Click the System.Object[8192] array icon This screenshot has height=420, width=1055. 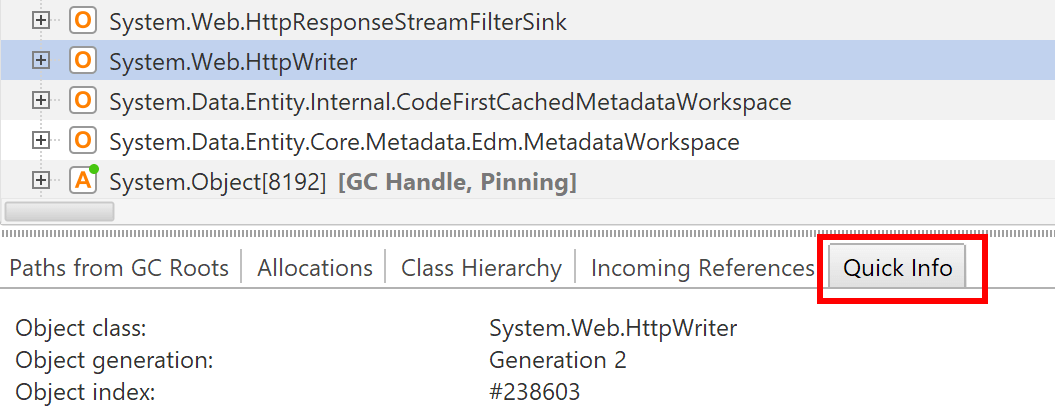(x=83, y=180)
